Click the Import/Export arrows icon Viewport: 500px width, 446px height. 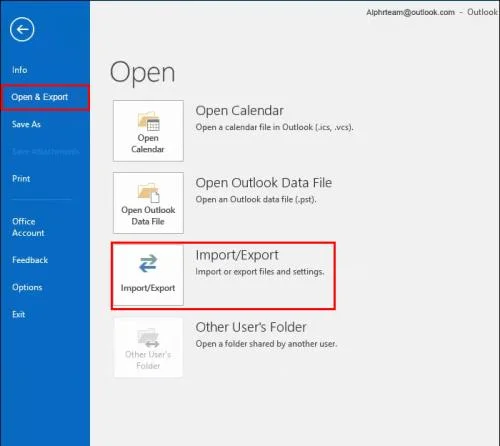point(148,263)
